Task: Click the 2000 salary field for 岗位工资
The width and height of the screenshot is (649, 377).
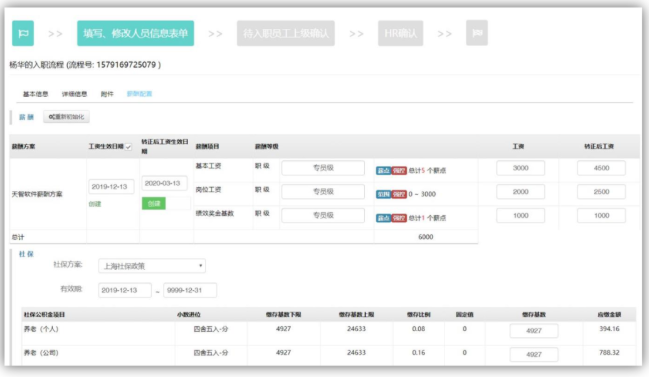Action: pyautogui.click(x=520, y=192)
